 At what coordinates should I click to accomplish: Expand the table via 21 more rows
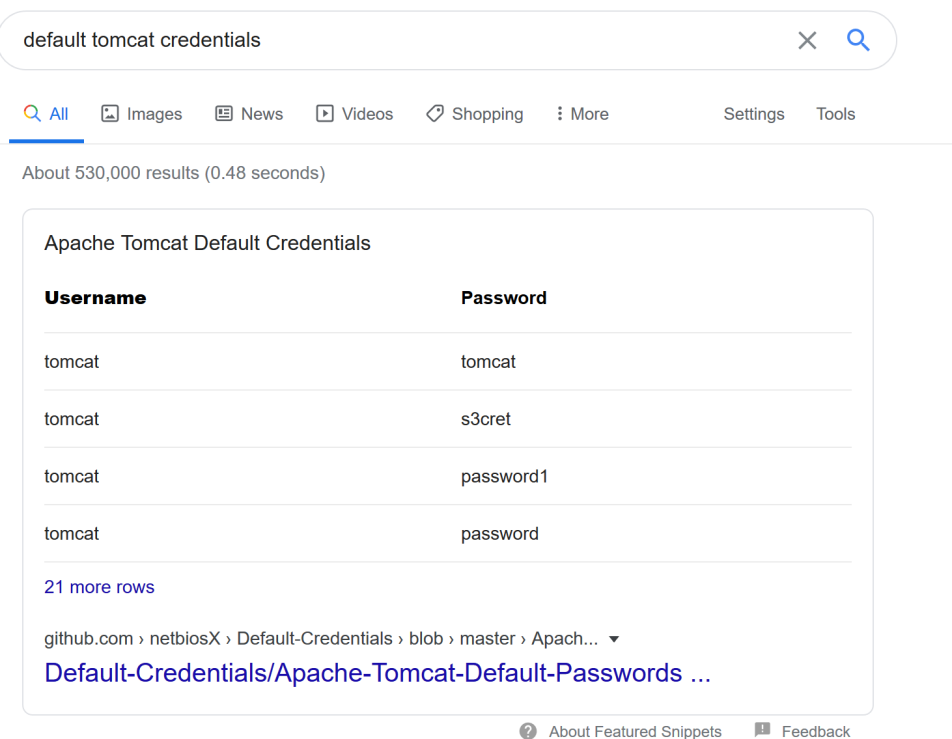(x=99, y=587)
